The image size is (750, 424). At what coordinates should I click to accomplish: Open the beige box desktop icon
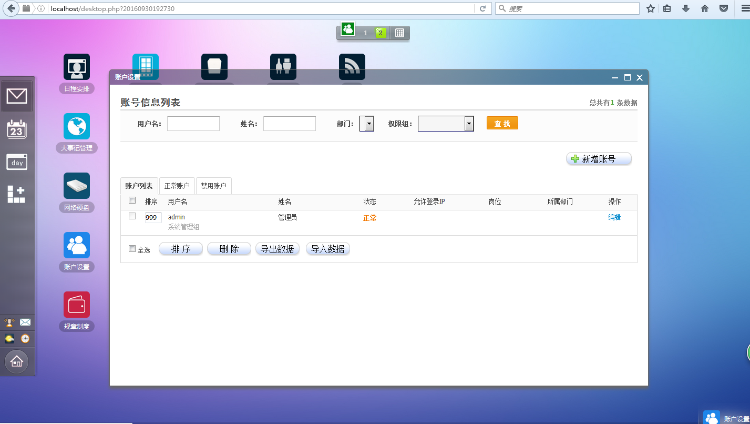214,67
